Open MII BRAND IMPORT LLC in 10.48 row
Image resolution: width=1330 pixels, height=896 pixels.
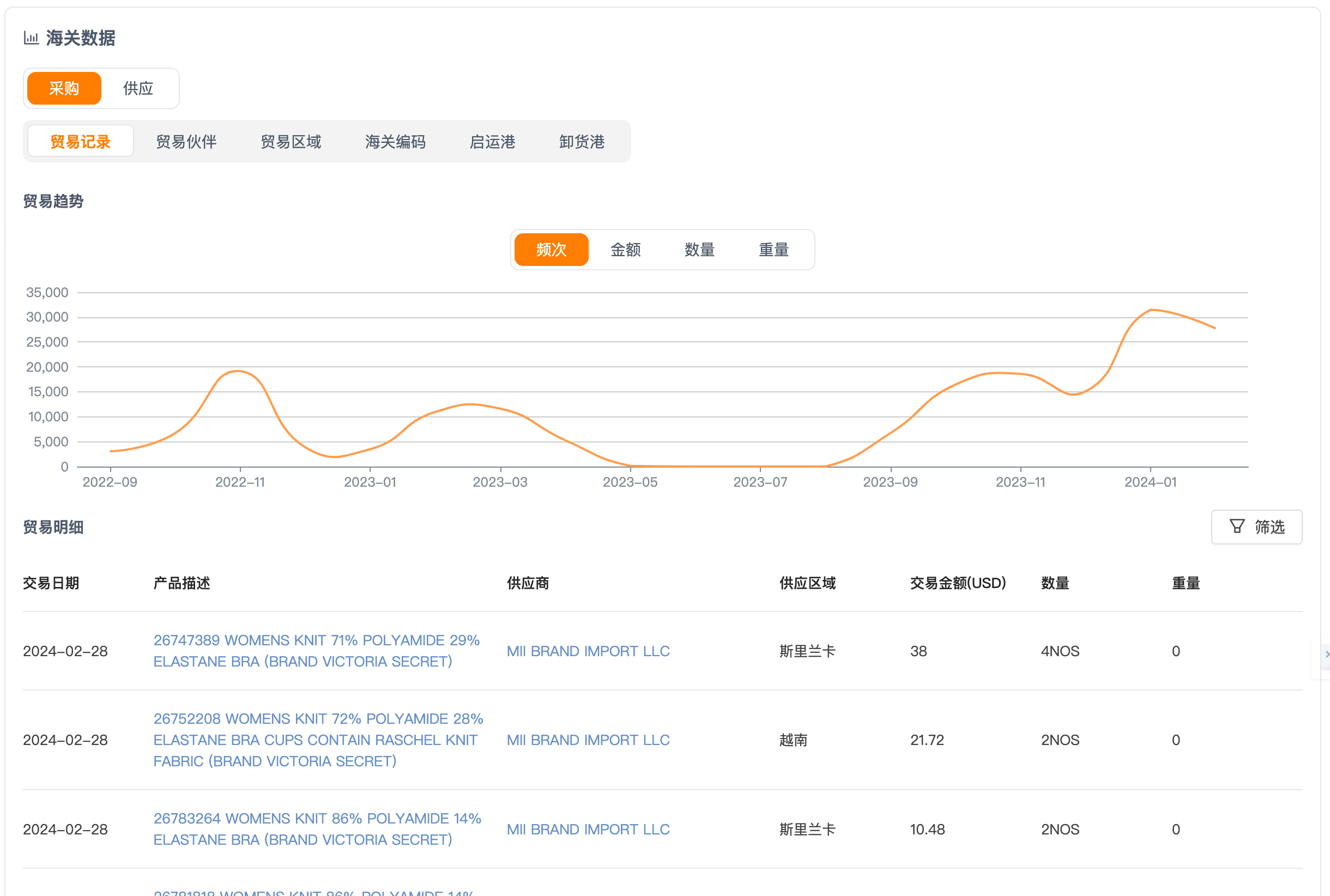click(x=588, y=829)
